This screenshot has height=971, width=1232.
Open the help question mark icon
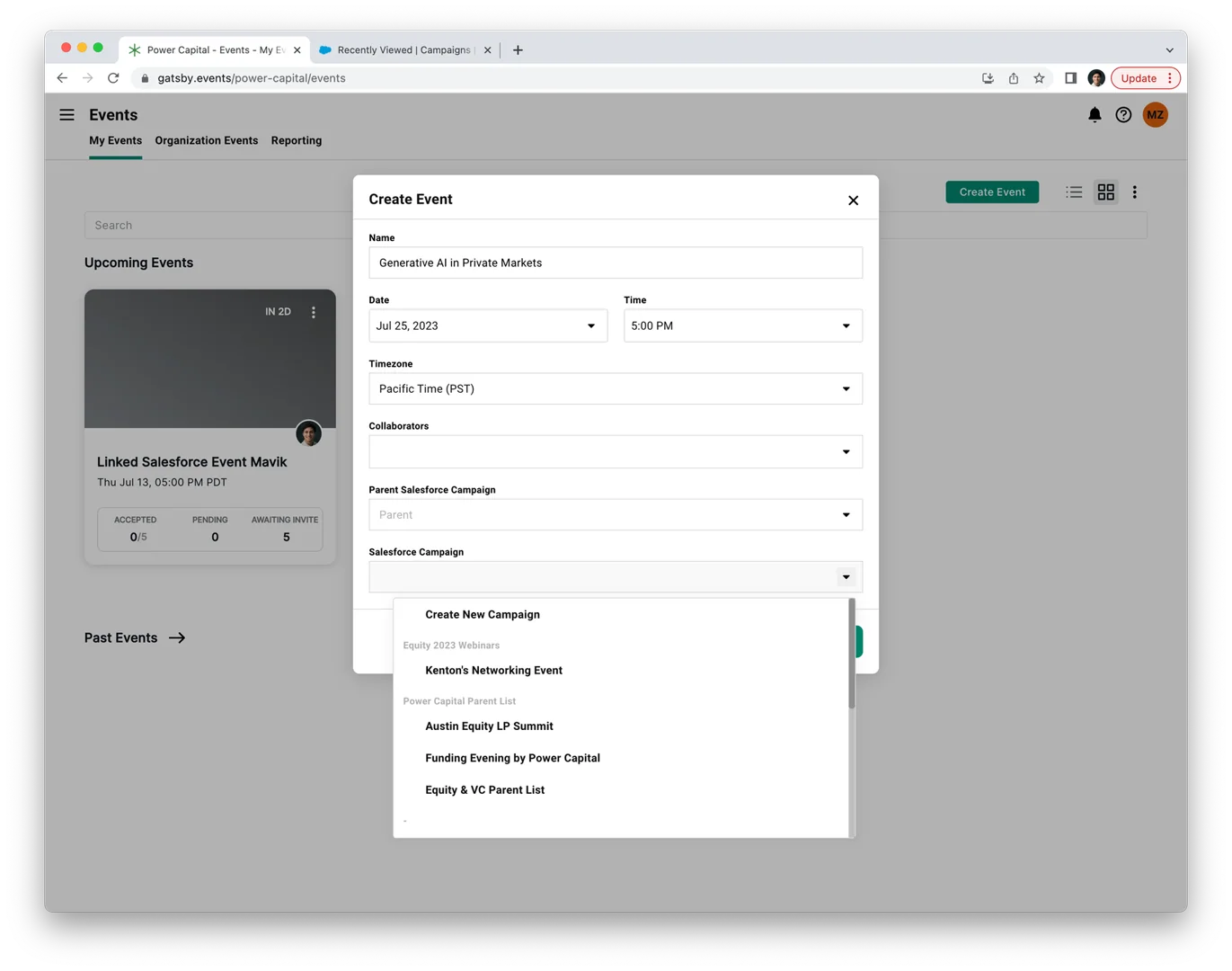[x=1122, y=114]
